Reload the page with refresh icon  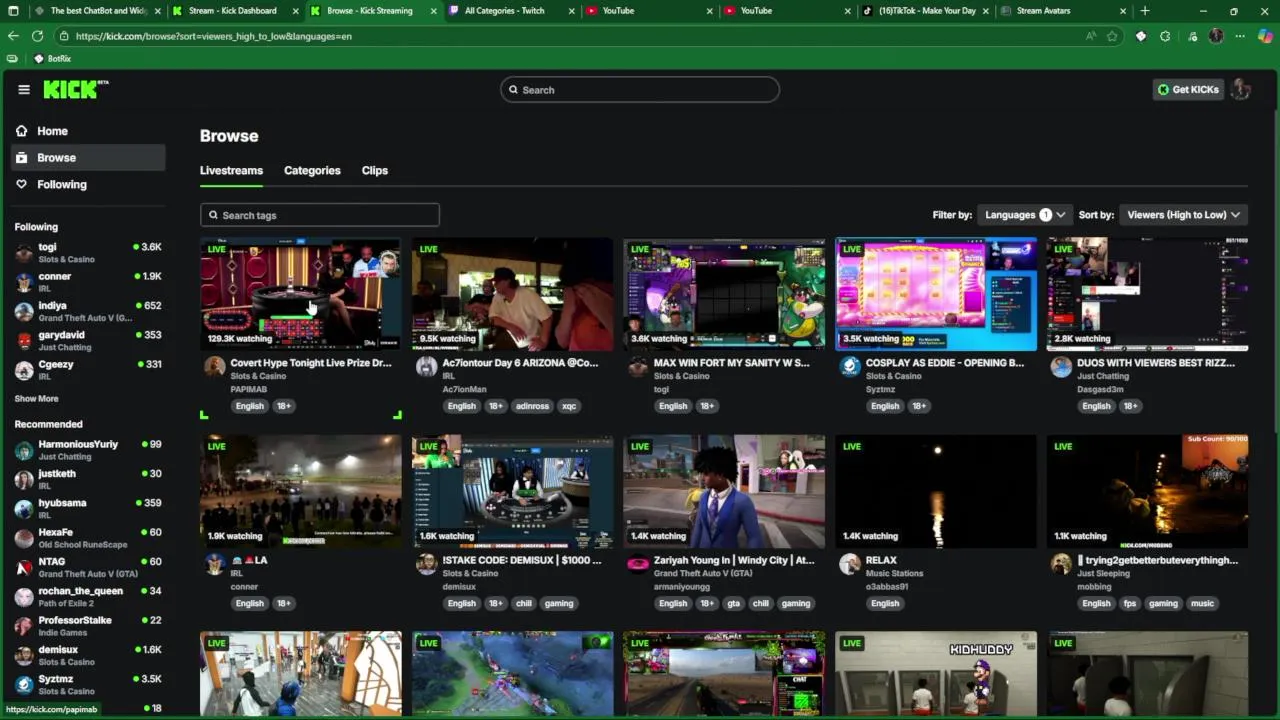[x=37, y=36]
